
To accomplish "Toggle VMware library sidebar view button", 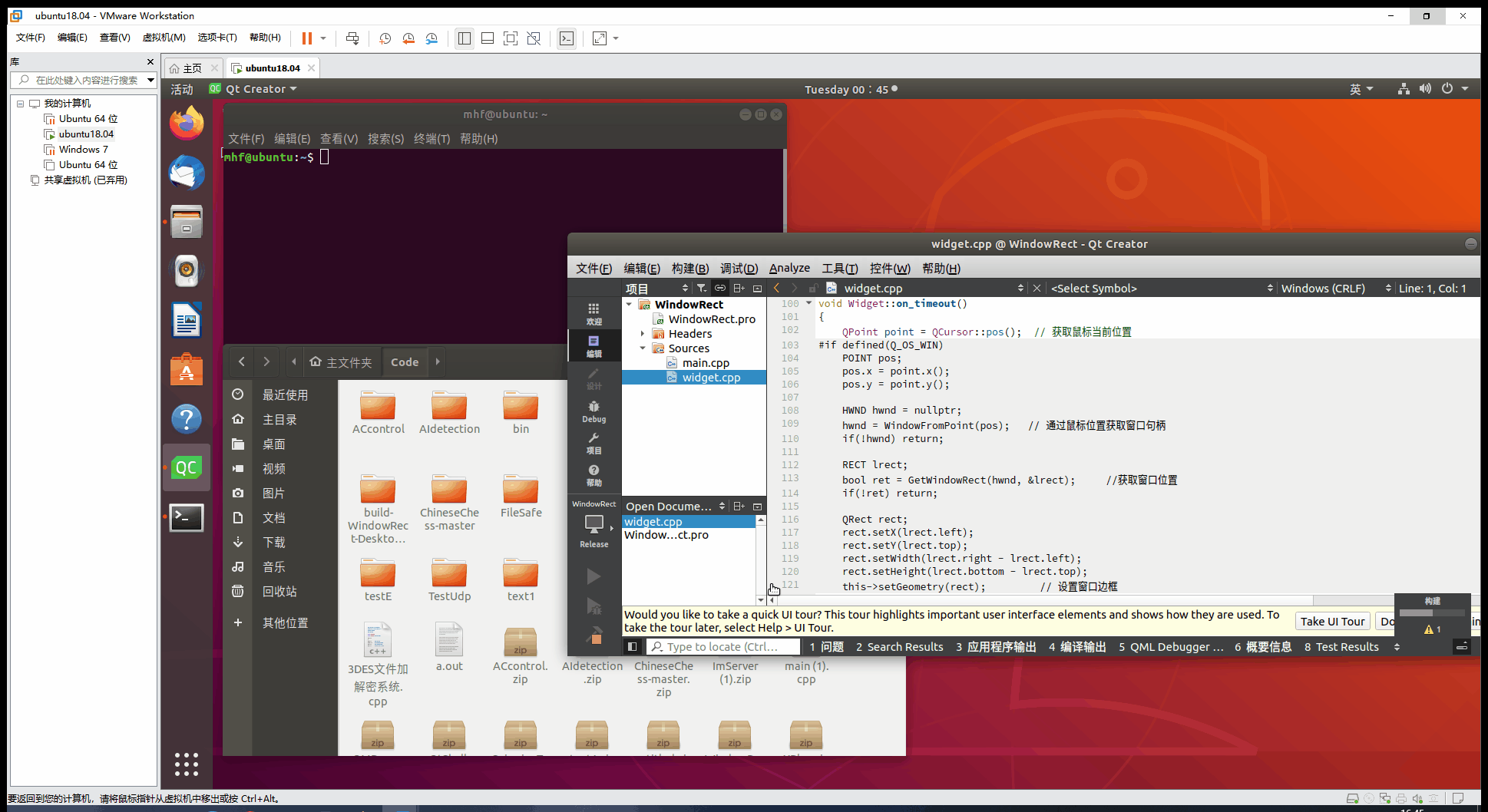I will (x=465, y=38).
